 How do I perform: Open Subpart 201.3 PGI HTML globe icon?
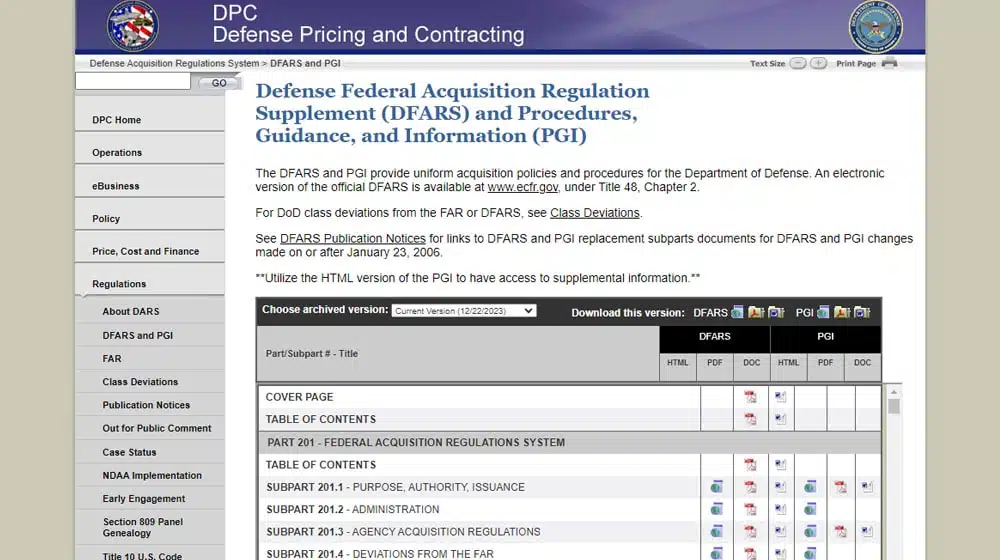point(810,531)
